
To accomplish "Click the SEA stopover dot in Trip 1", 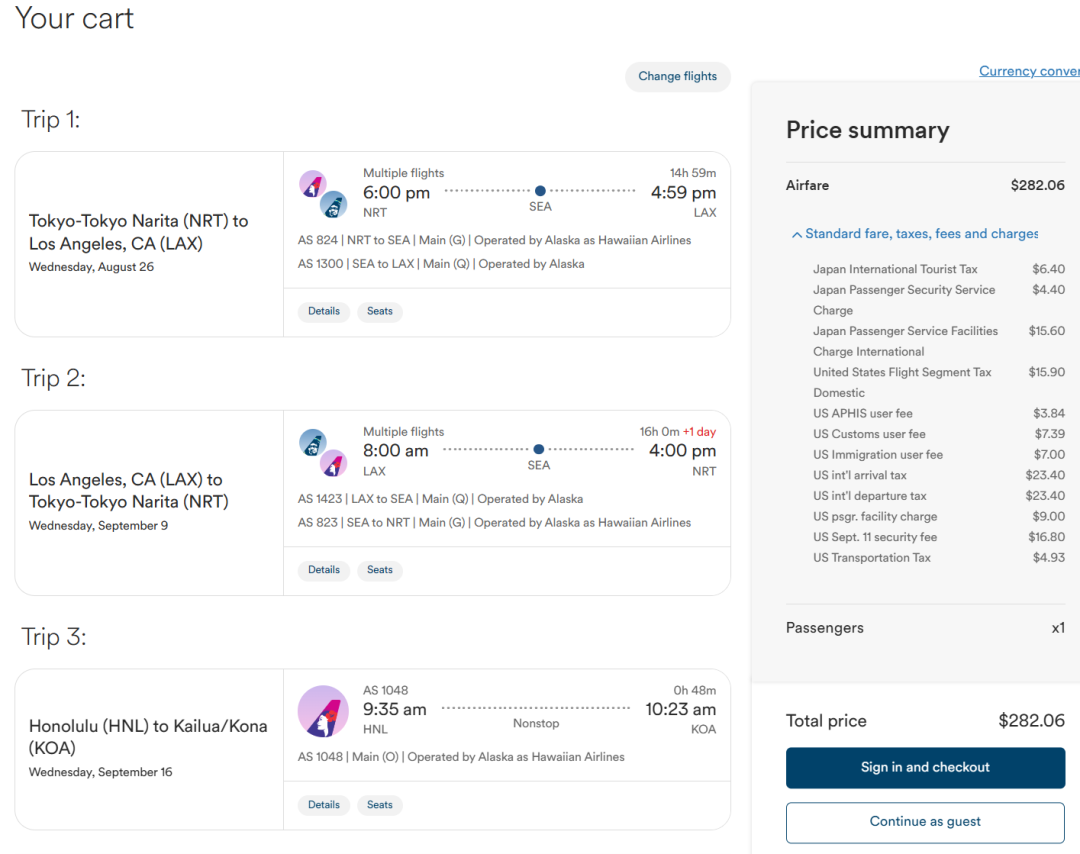I will [540, 191].
